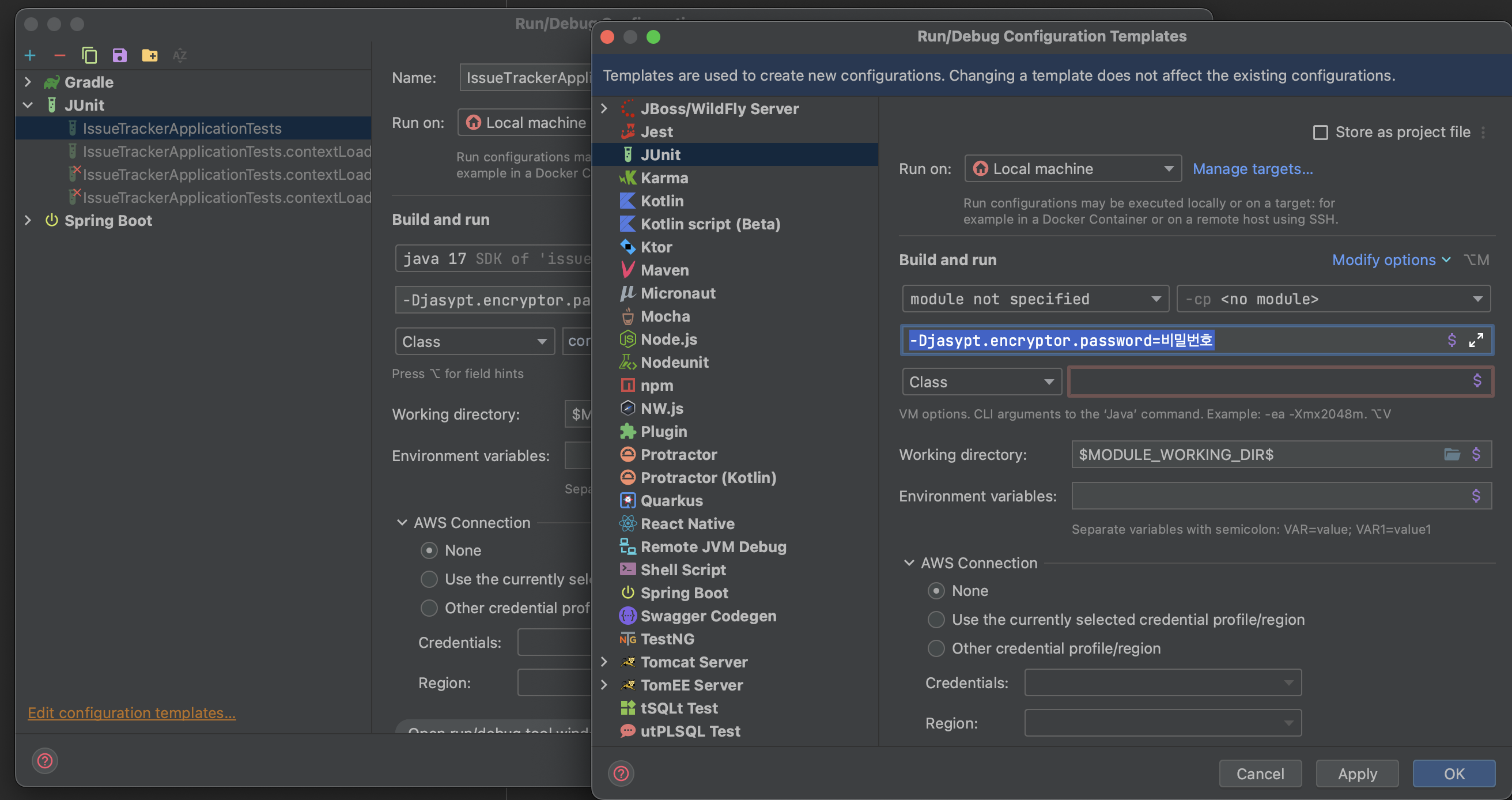Image resolution: width=1512 pixels, height=800 pixels.
Task: Select the Kotlin template in list
Action: point(661,201)
